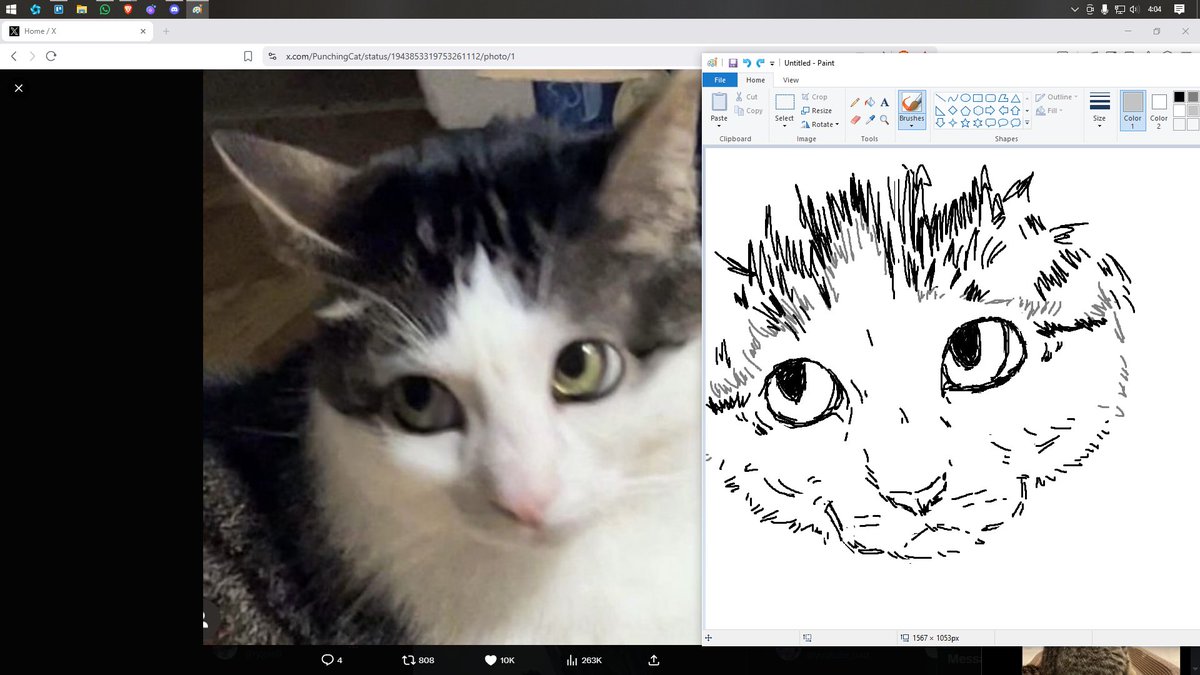
Task: Close the photo viewer with the X
Action: tap(18, 88)
